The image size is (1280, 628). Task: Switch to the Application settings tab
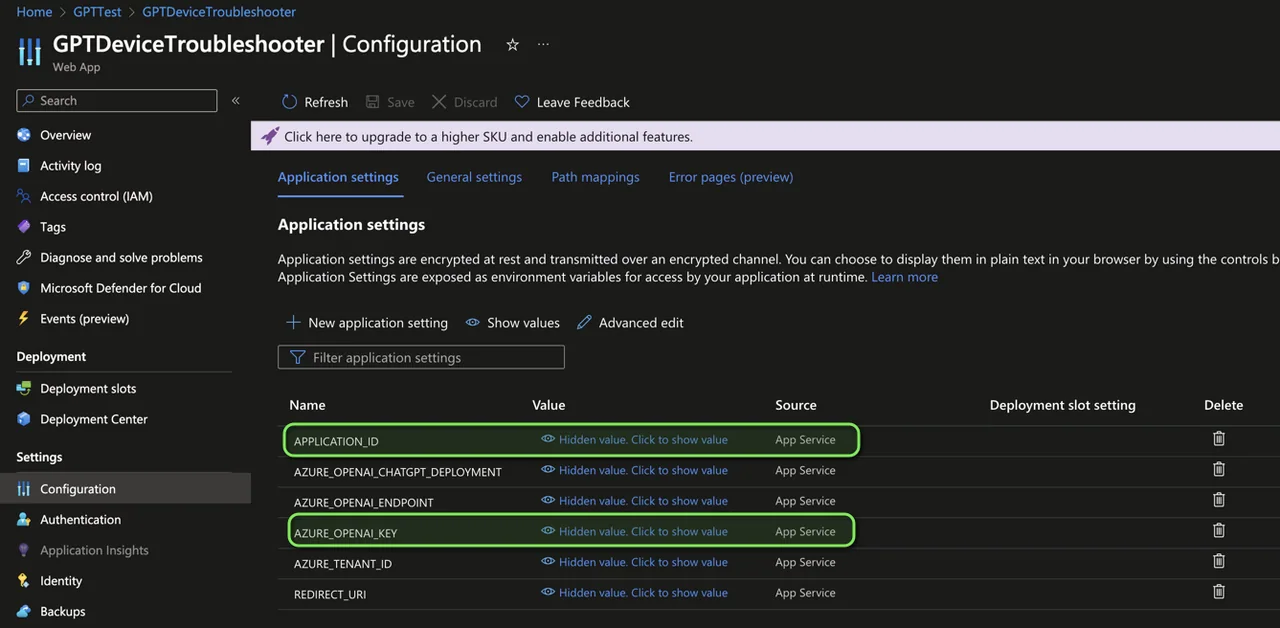coord(338,177)
